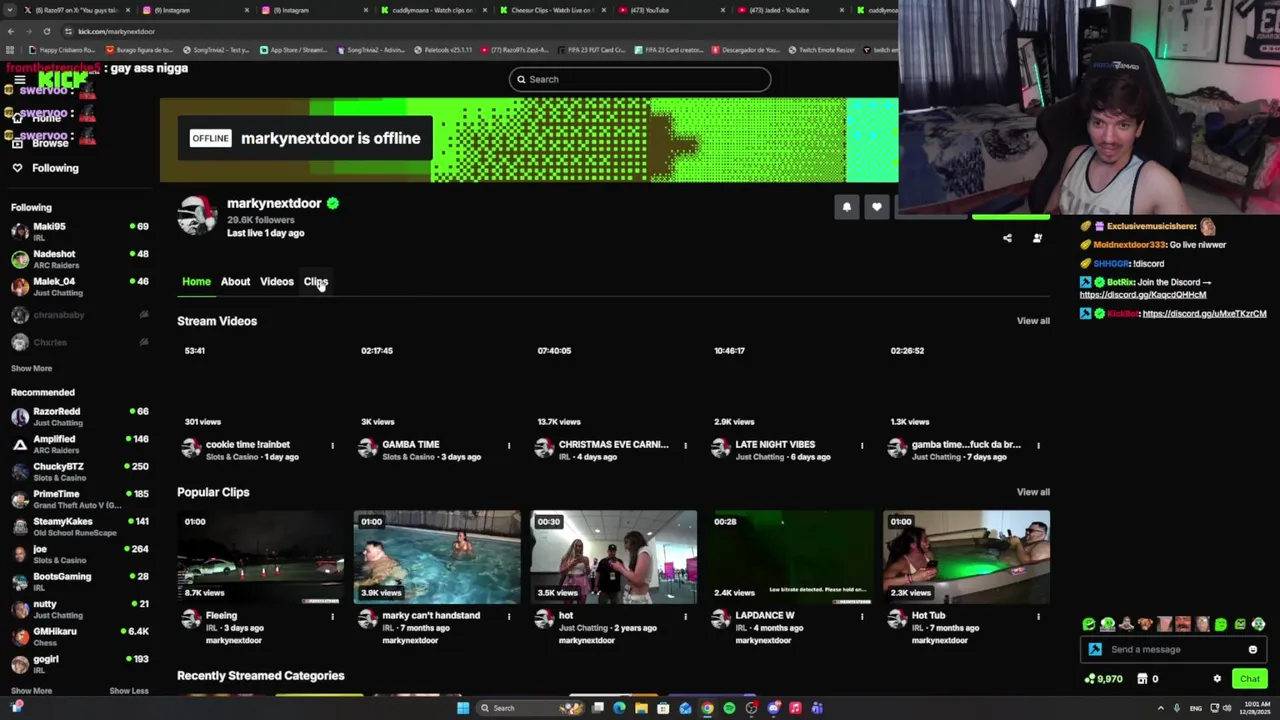Open options menu for cookie time trainbet video
Screen dimensions: 1280x720
coord(332,445)
